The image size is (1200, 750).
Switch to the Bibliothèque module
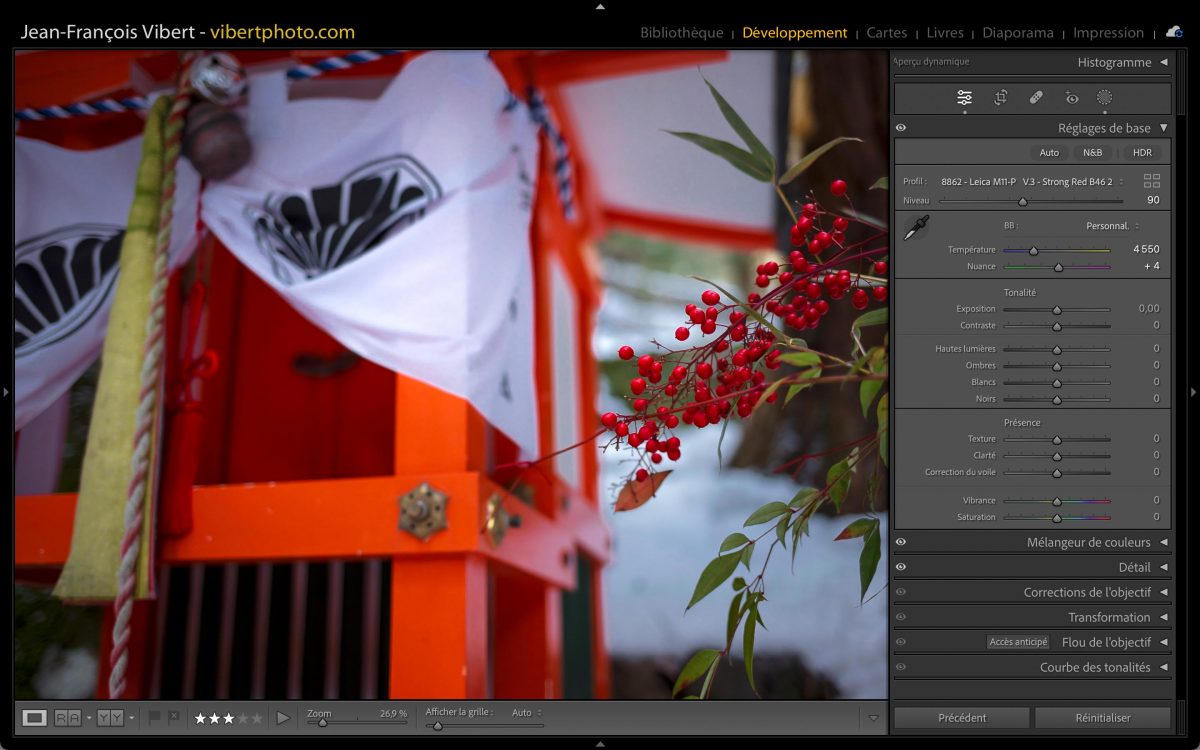pyautogui.click(x=681, y=33)
